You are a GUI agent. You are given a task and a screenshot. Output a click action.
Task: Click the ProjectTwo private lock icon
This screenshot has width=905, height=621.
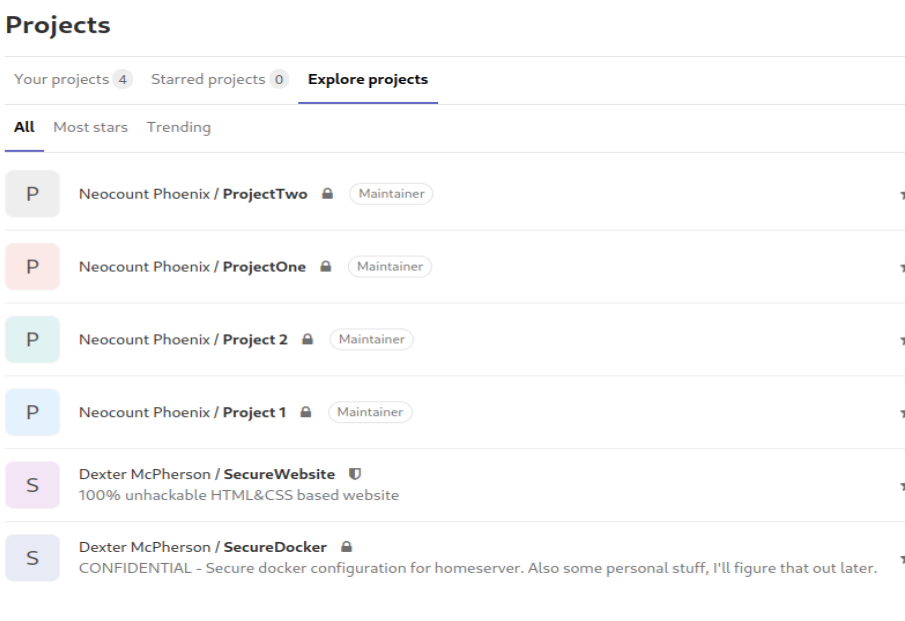click(x=326, y=194)
